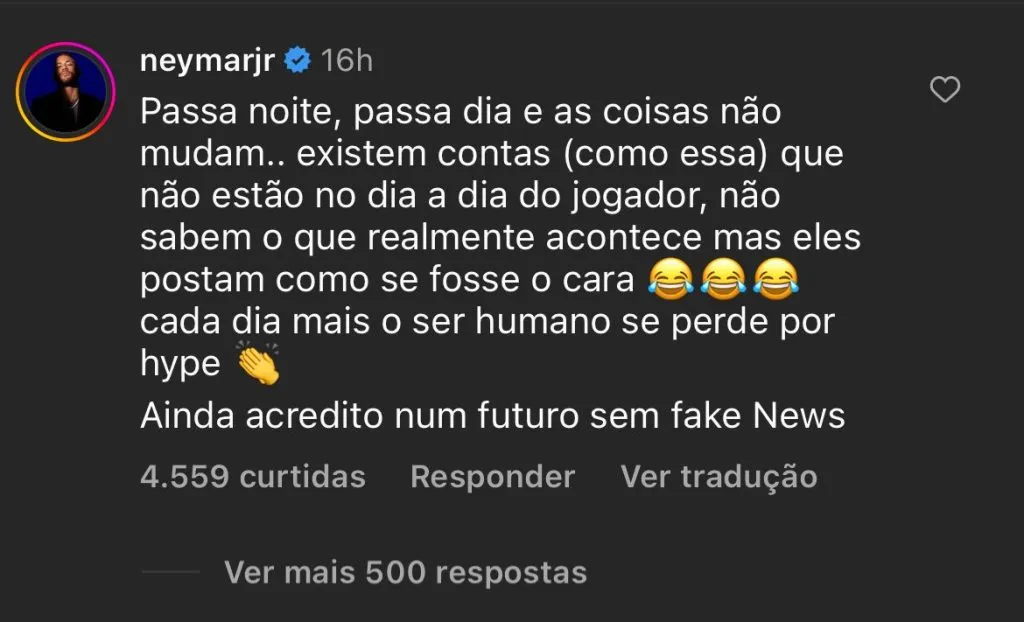
Task: Click the word 'hype' in the comment
Action: point(180,365)
